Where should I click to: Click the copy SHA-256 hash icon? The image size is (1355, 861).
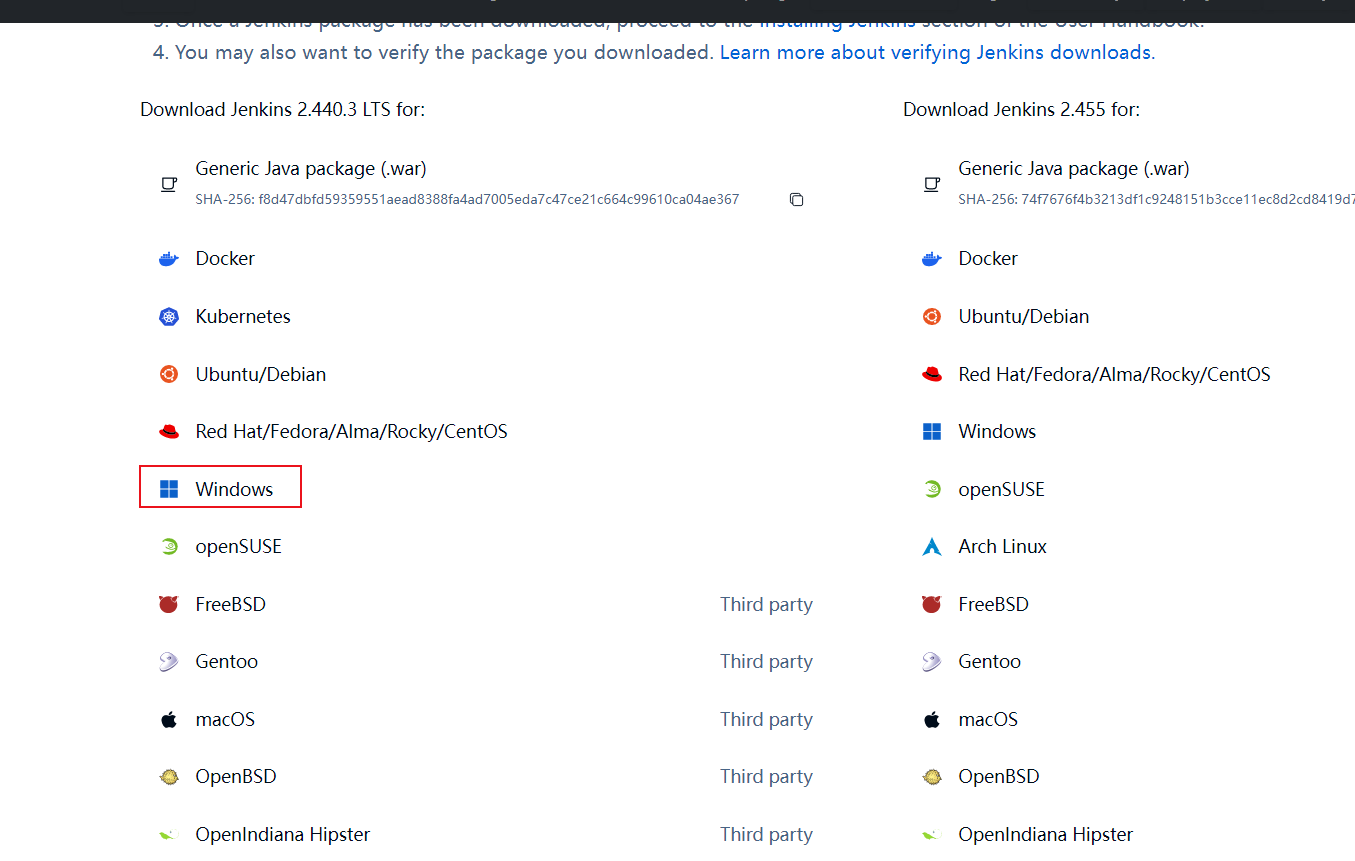pos(796,200)
